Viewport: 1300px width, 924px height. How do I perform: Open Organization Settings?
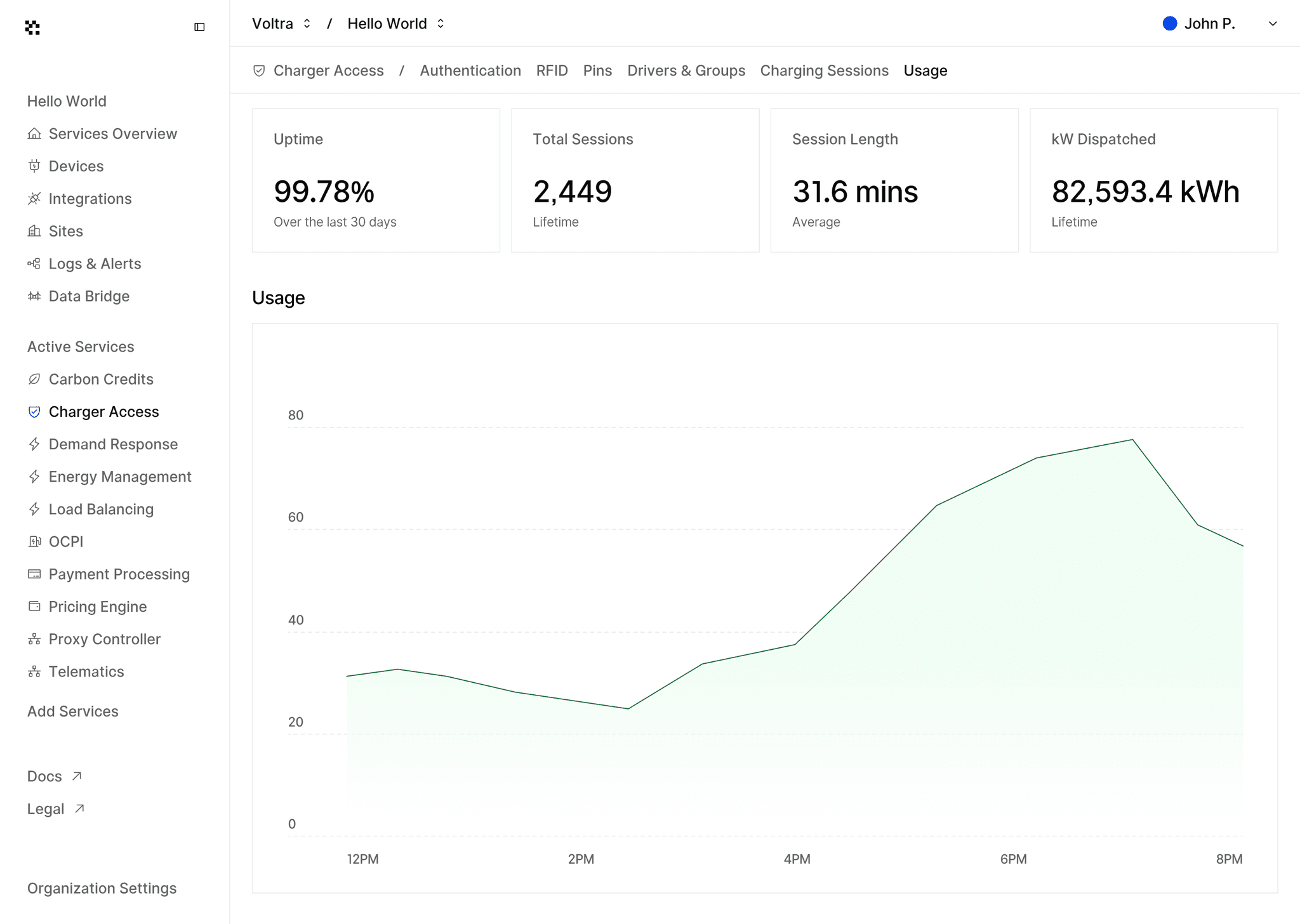click(x=102, y=888)
